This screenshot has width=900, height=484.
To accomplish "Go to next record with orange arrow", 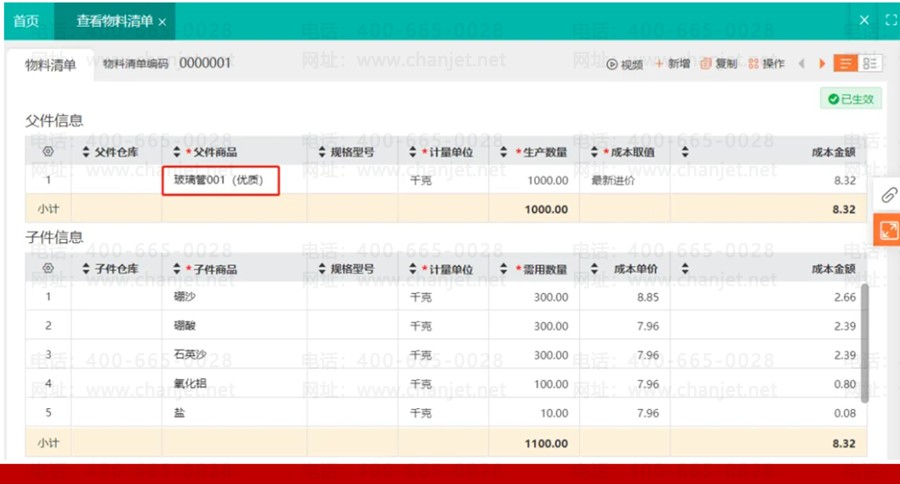I will point(822,64).
